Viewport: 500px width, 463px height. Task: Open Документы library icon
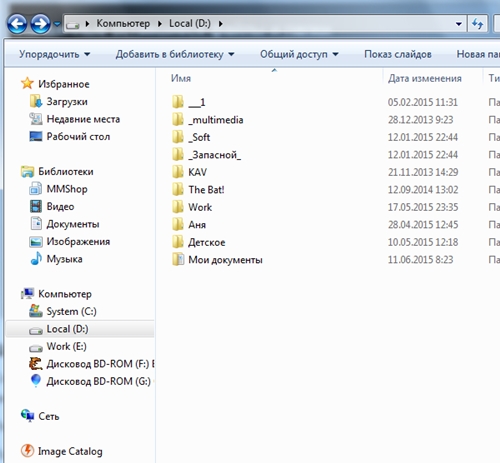pyautogui.click(x=36, y=224)
